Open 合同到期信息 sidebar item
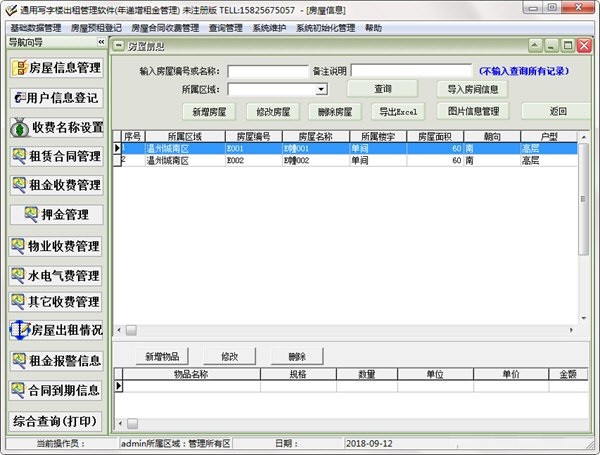 point(56,390)
